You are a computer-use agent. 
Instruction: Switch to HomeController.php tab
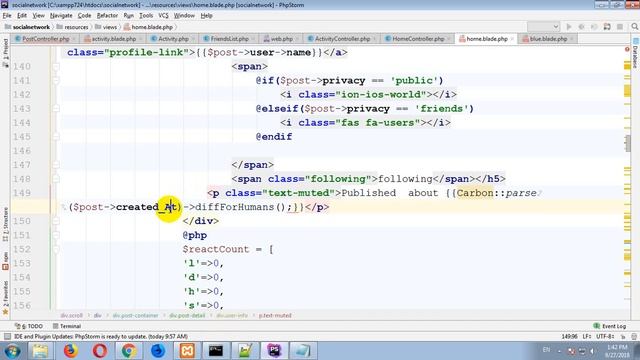pyautogui.click(x=418, y=39)
